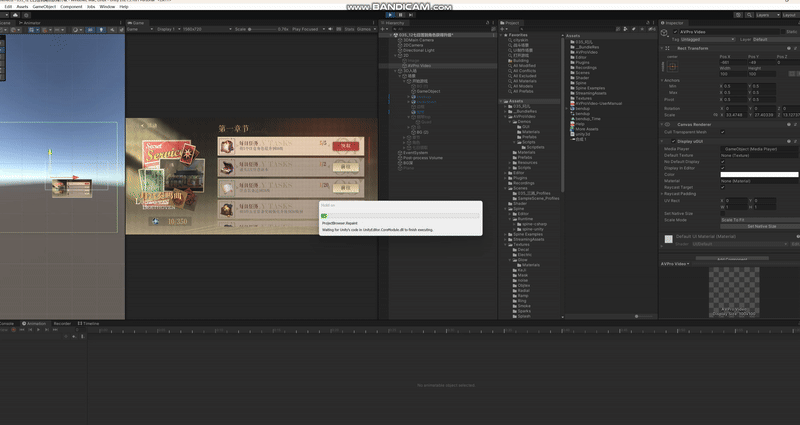The image size is (800, 425).
Task: Open the Display 1 dropdown in Game view
Action: point(168,30)
